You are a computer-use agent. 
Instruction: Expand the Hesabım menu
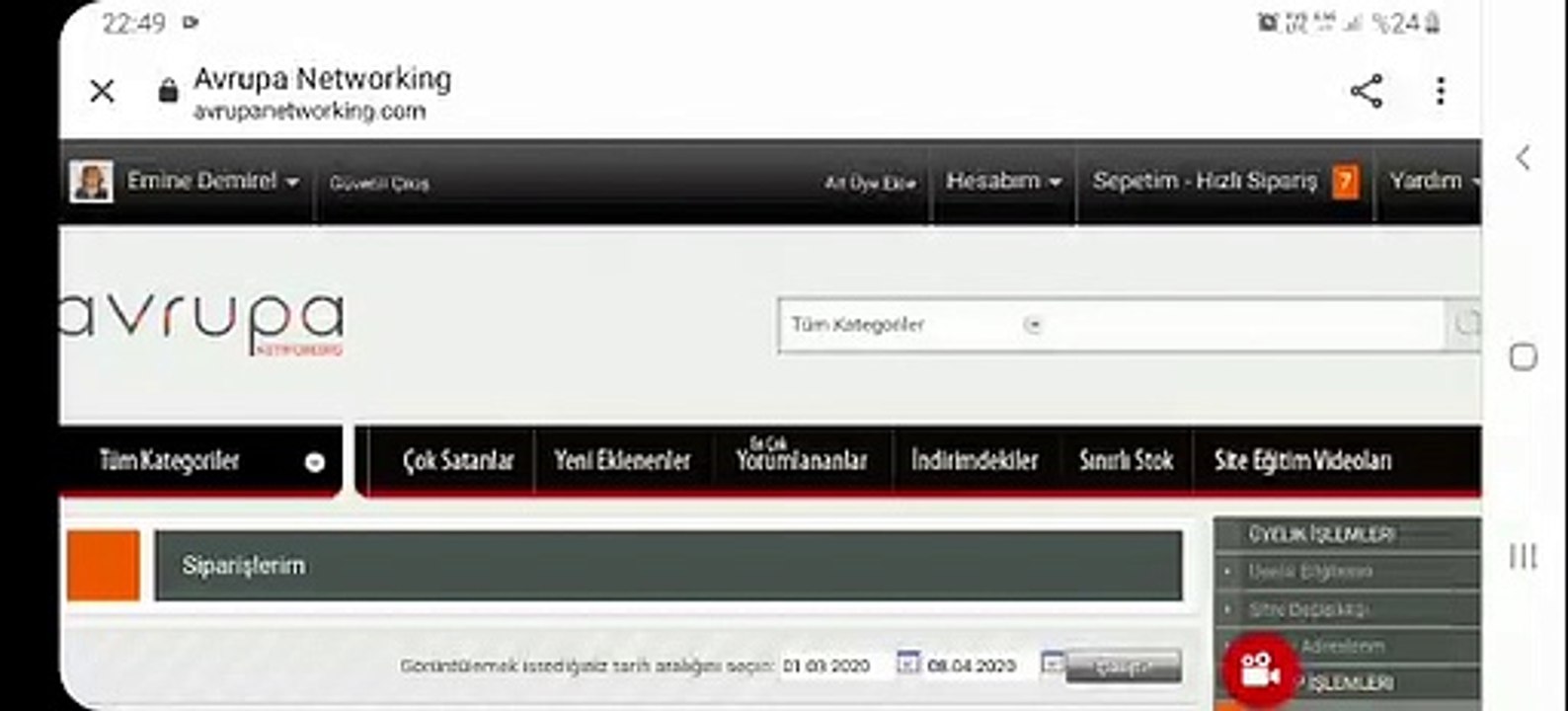1003,182
